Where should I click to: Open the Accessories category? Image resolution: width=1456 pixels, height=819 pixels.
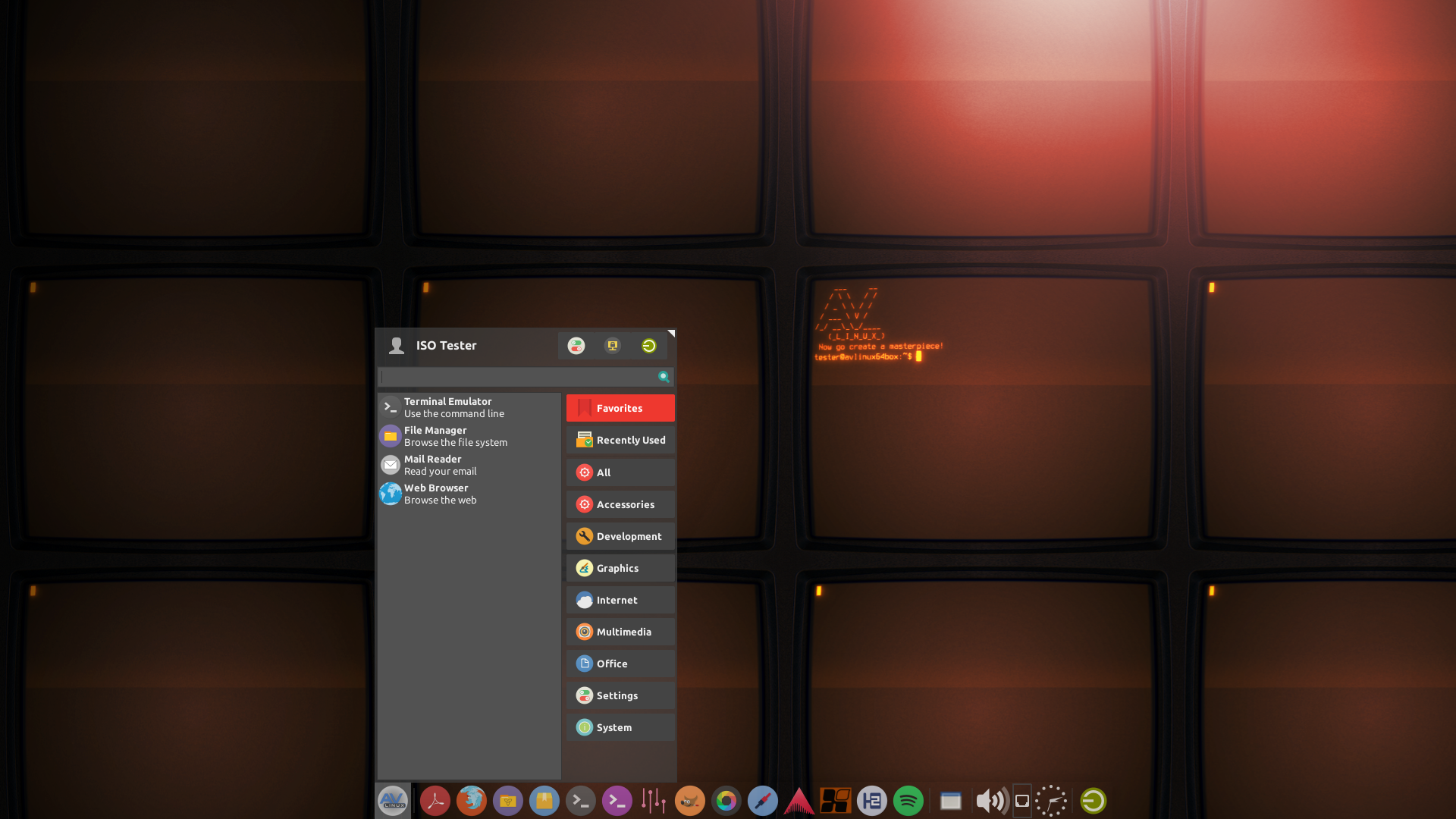pyautogui.click(x=620, y=504)
